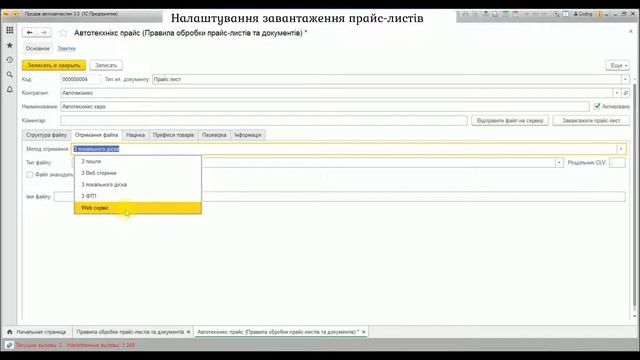
Task: Expand the Контрагент dropdown arrow
Action: pos(617,93)
